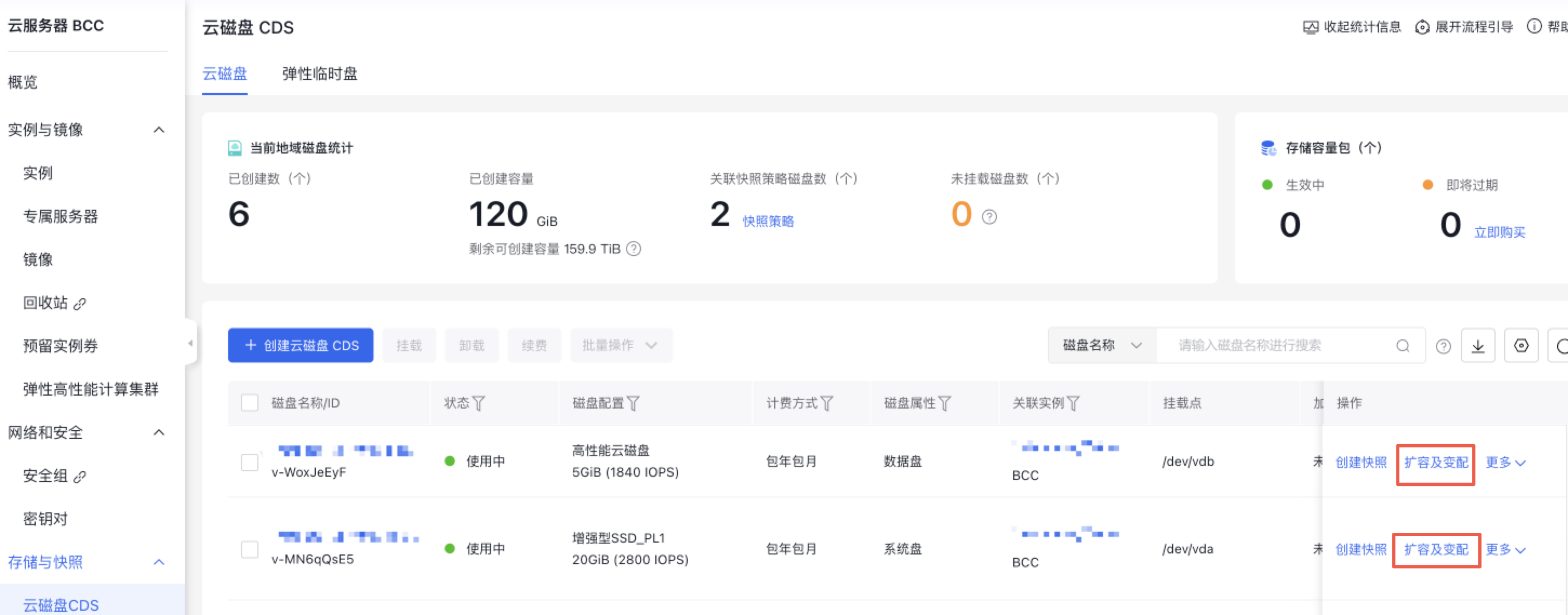Image resolution: width=1568 pixels, height=615 pixels.
Task: Click the link icon beside 回收站
Action: [x=79, y=304]
